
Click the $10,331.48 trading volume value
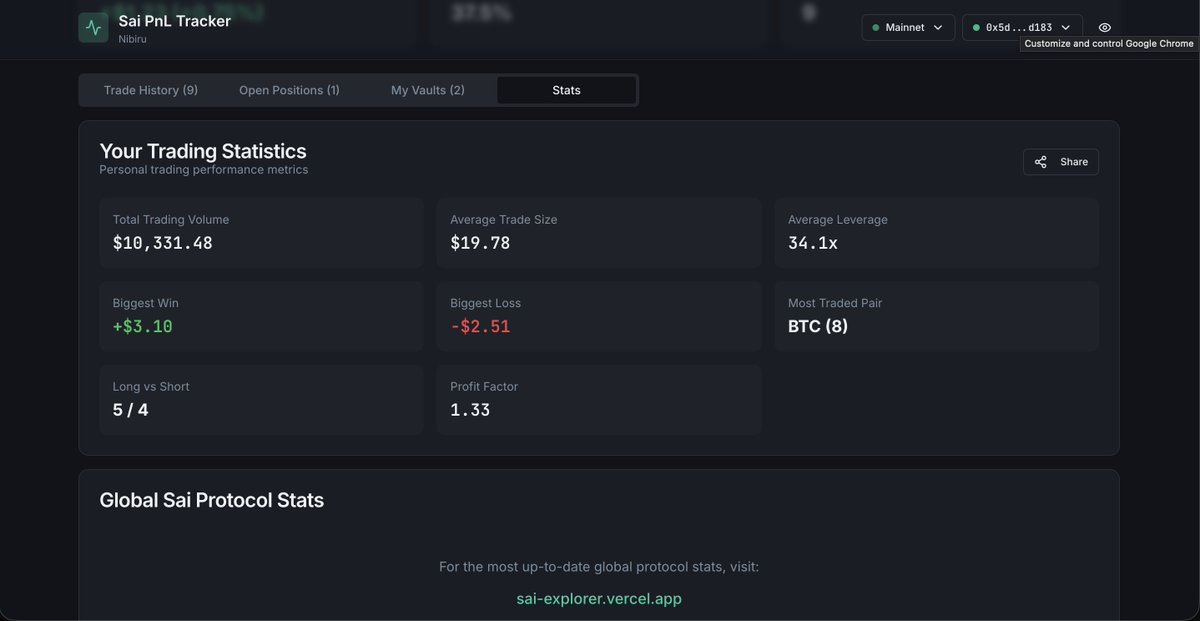[163, 243]
